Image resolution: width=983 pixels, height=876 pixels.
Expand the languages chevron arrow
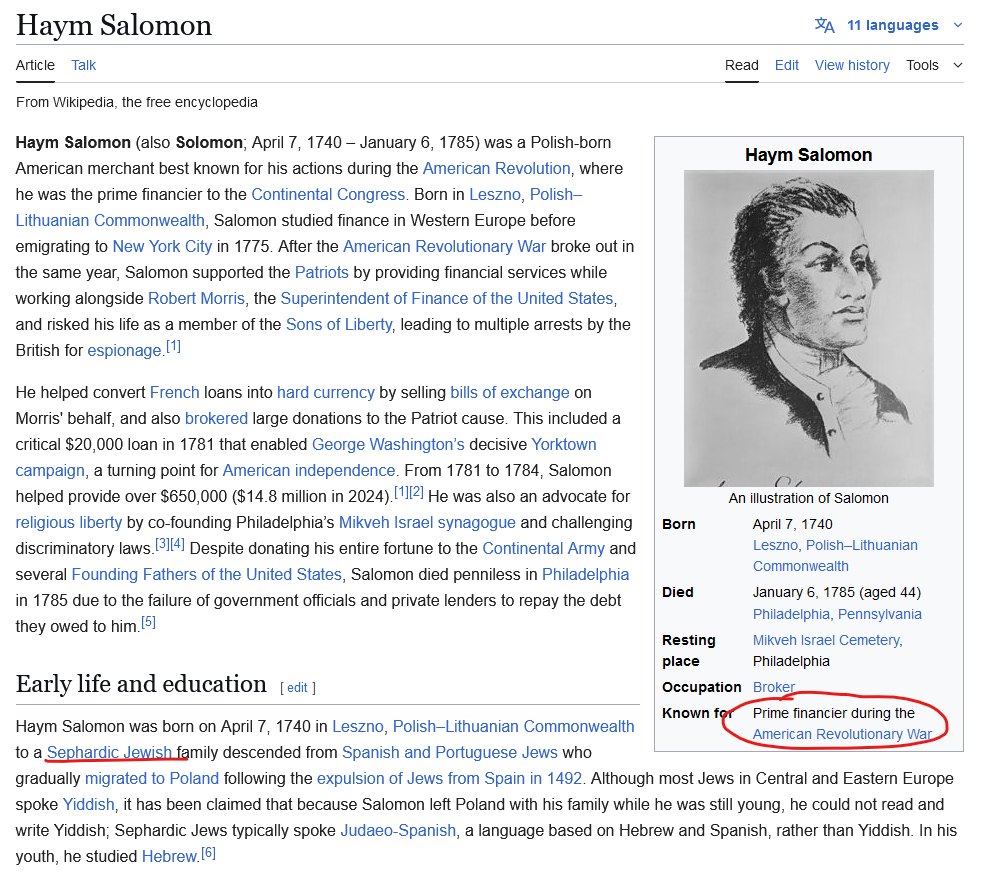click(957, 25)
